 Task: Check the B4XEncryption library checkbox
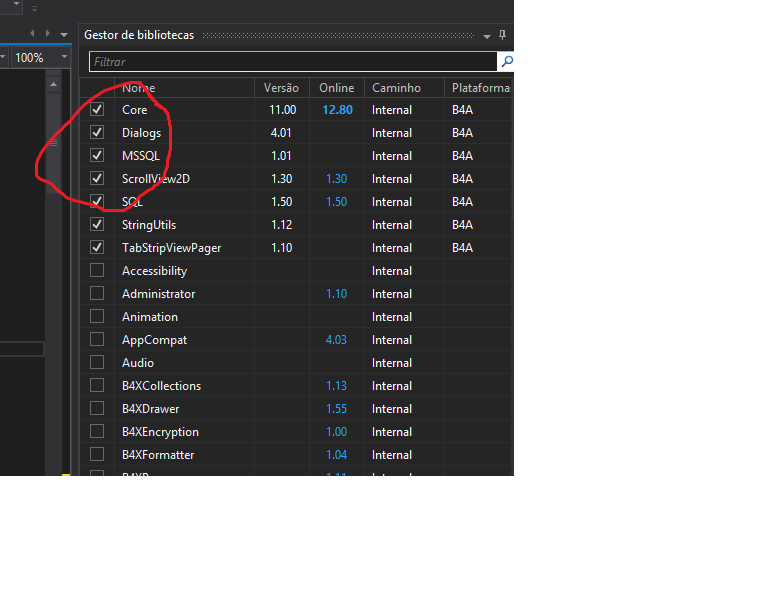[97, 432]
